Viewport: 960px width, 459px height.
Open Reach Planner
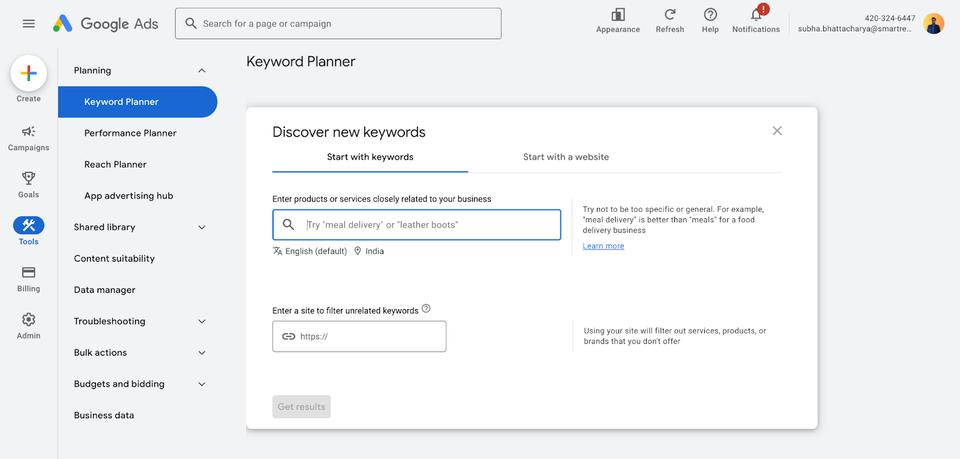point(115,165)
